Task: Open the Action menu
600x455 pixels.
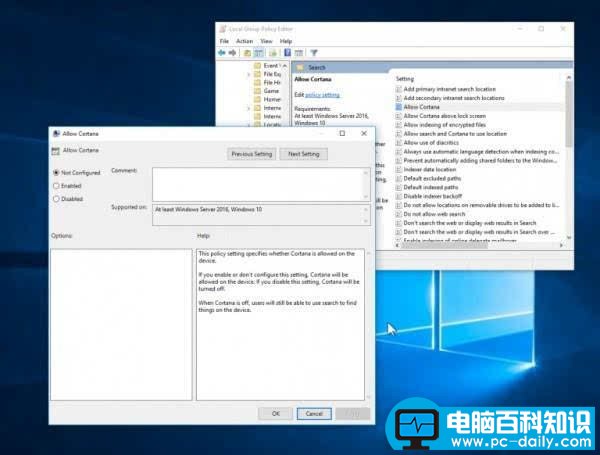Action: tap(245, 41)
